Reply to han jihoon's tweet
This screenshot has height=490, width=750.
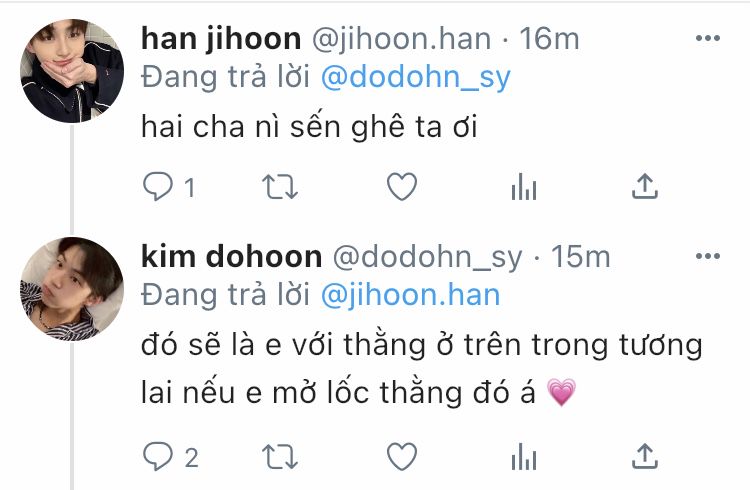[x=158, y=186]
